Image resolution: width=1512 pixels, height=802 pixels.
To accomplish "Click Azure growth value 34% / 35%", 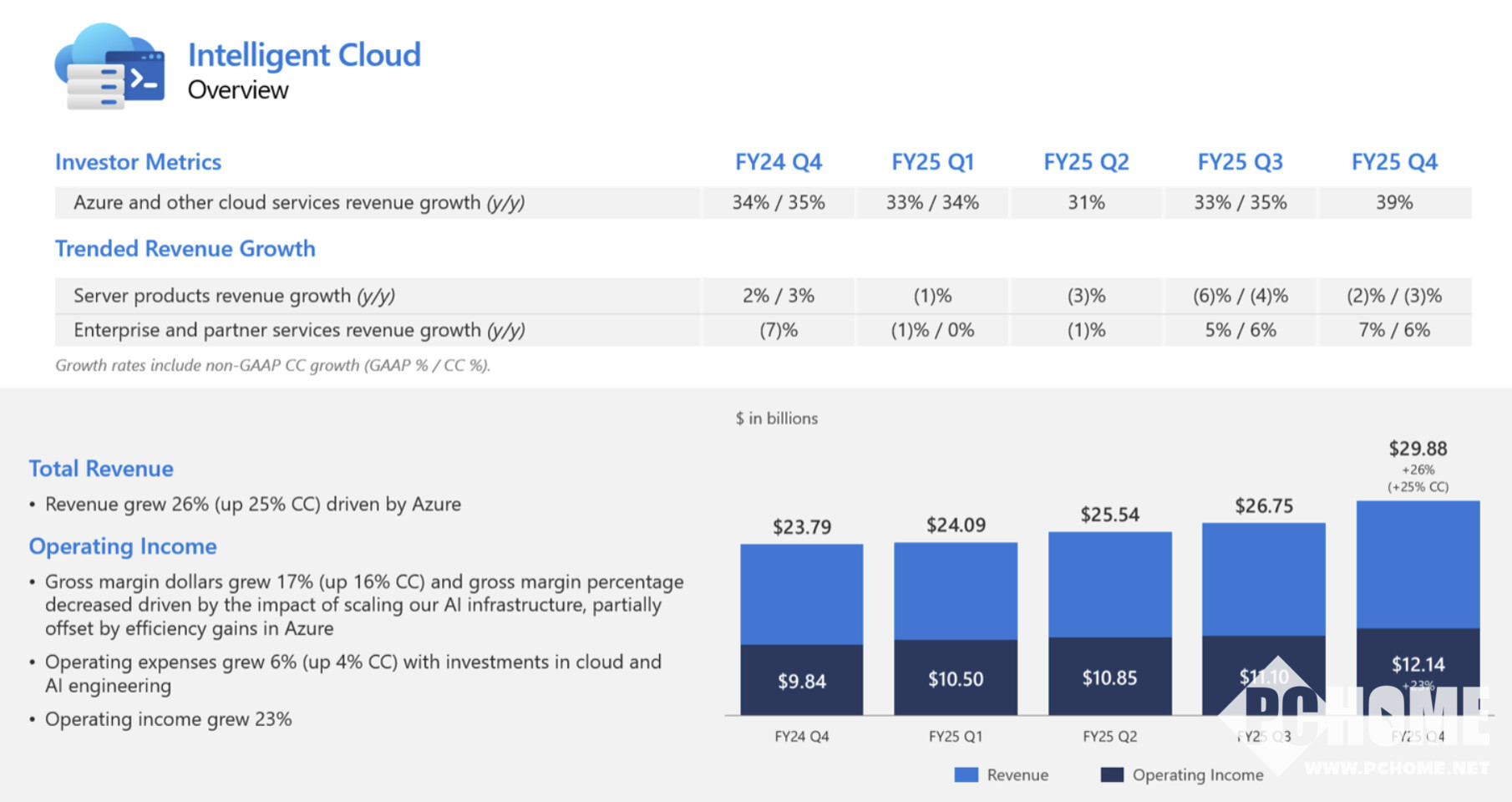I will 779,203.
